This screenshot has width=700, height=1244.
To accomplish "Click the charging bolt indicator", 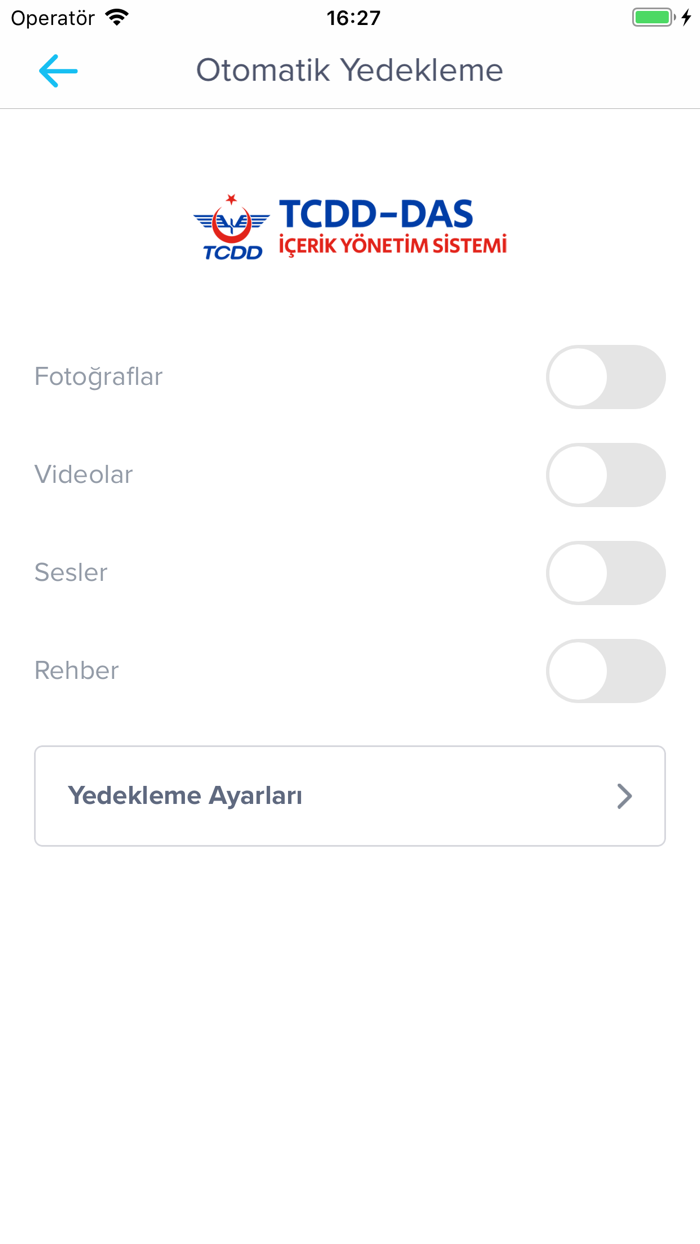I will point(686,18).
